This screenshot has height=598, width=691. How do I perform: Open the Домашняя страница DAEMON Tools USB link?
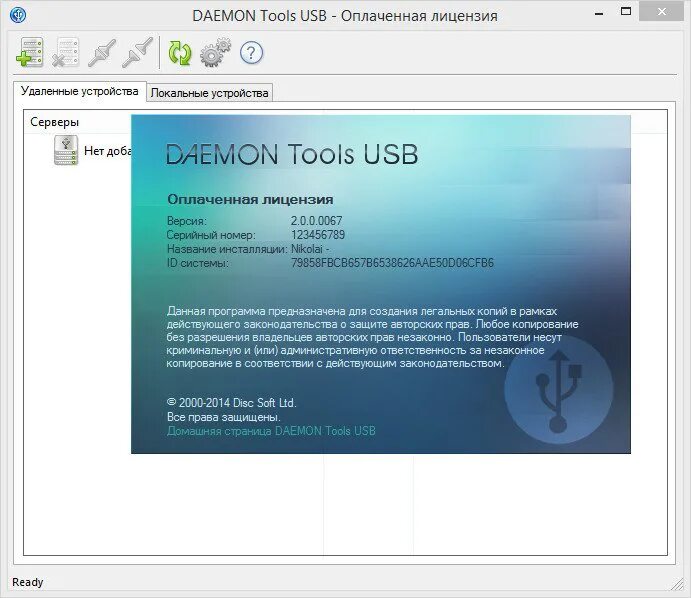coord(271,431)
